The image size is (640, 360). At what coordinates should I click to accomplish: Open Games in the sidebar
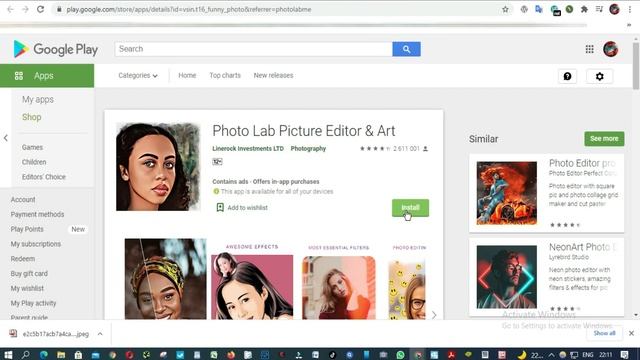pos(32,147)
